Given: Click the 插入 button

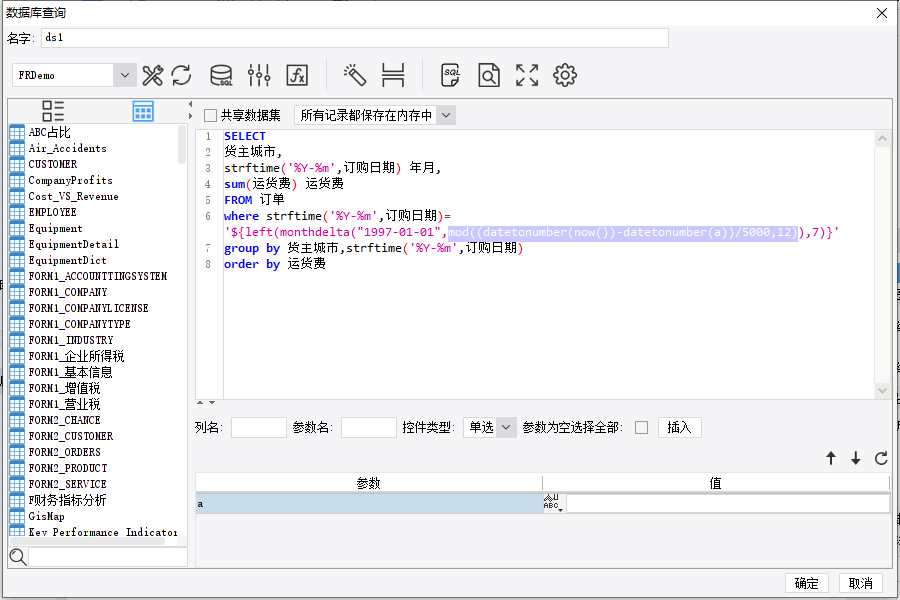Looking at the screenshot, I should (680, 428).
